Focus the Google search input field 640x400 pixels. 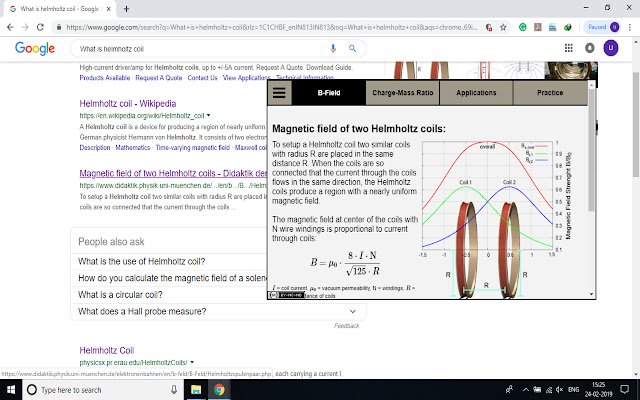click(x=200, y=49)
